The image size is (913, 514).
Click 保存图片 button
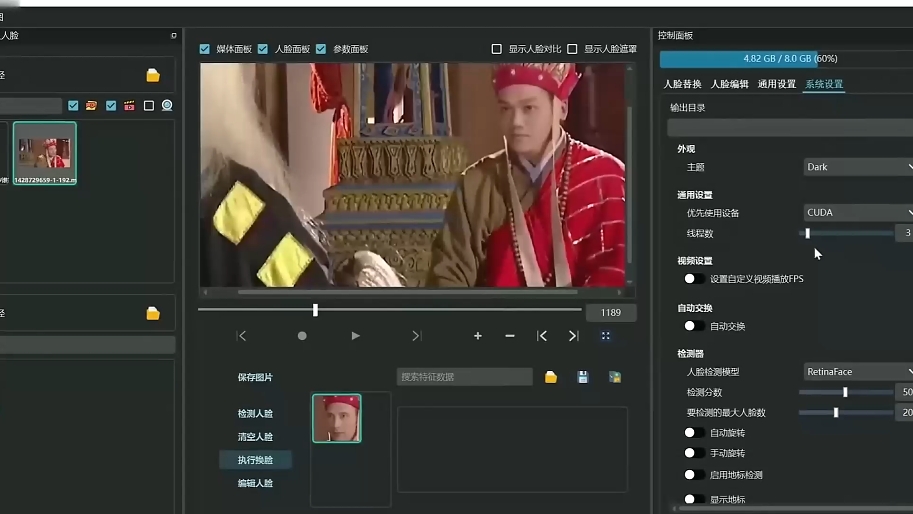pos(255,377)
